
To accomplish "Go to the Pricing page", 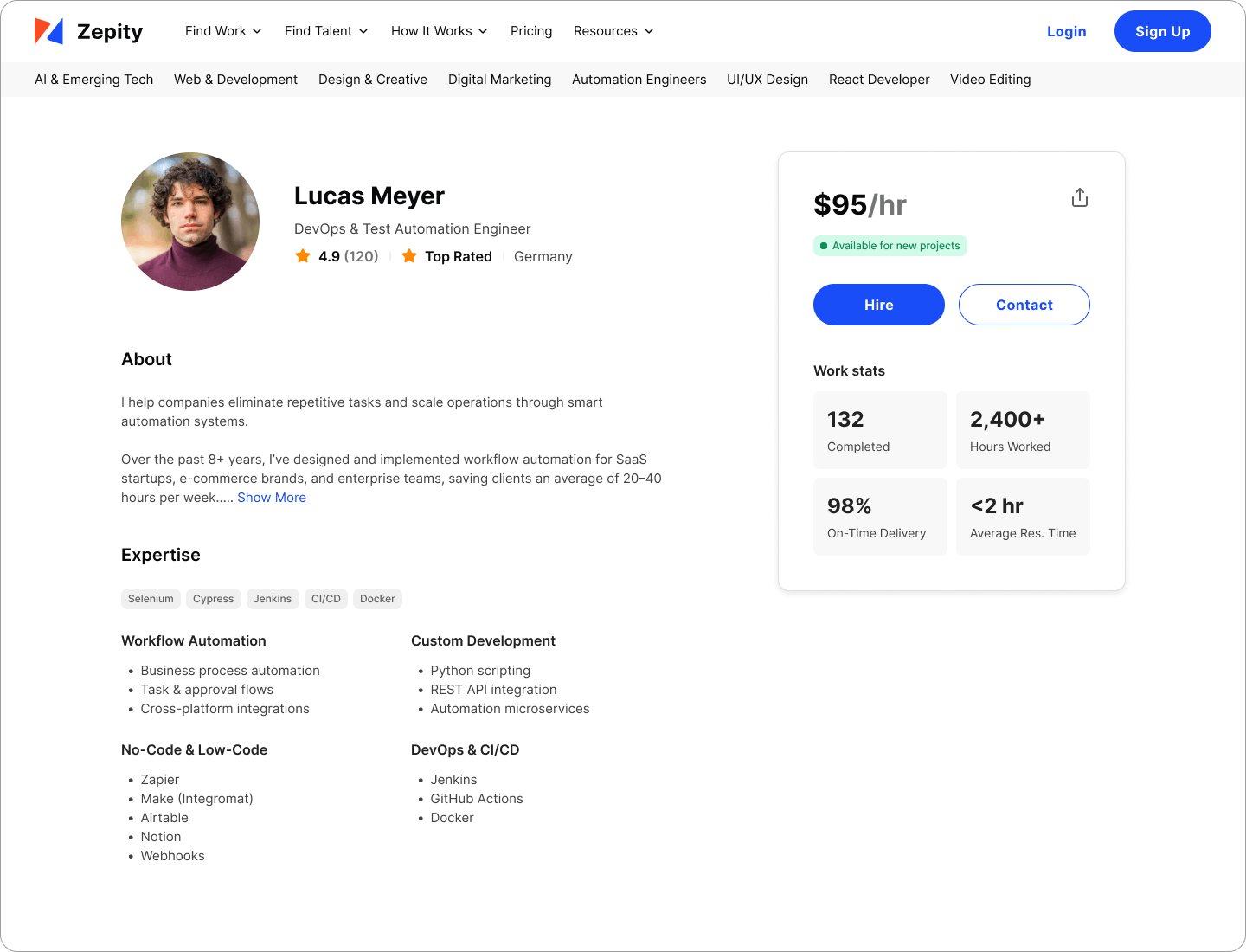I will [x=531, y=31].
